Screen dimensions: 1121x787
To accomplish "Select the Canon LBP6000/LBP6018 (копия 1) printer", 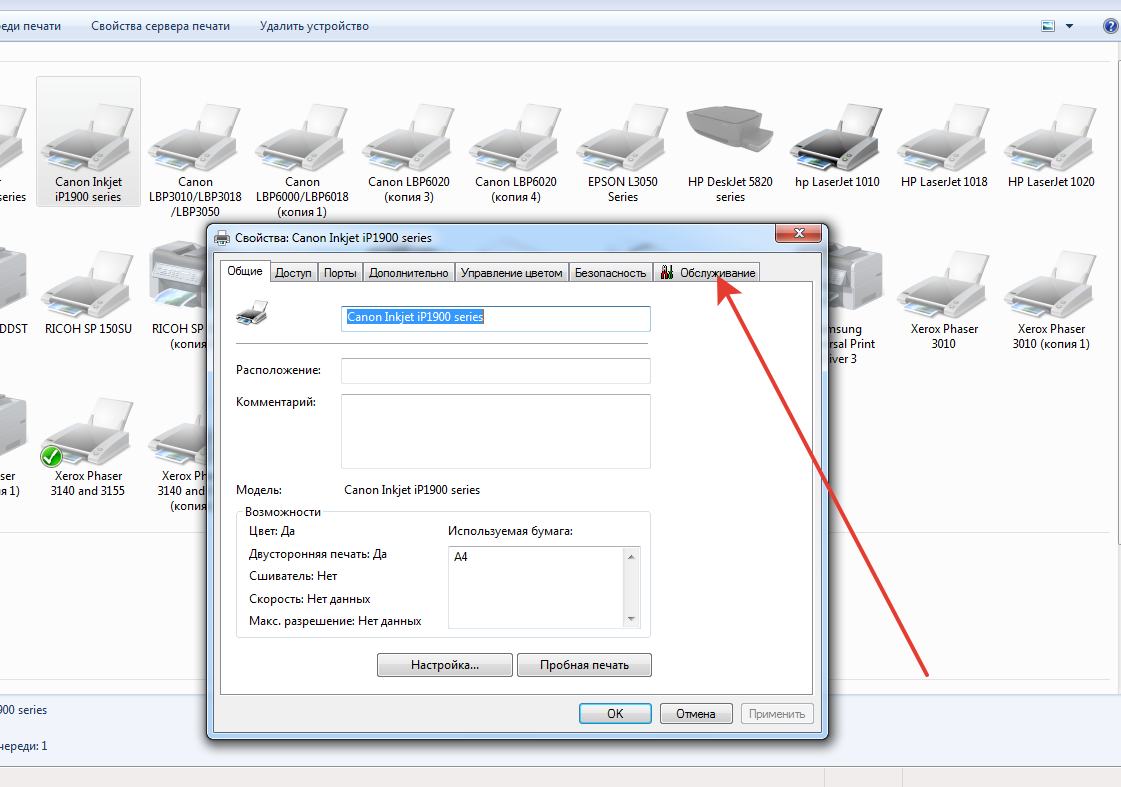I will point(302,159).
